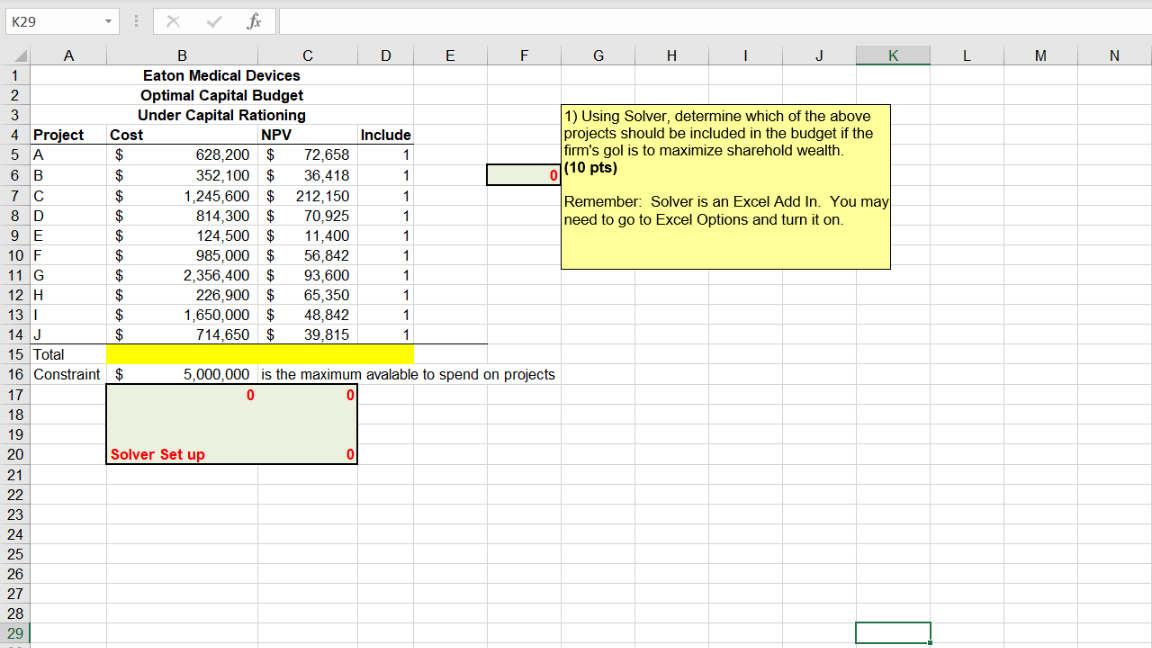
Task: Click the yellow highlighted total cost cell B15
Action: coord(182,354)
